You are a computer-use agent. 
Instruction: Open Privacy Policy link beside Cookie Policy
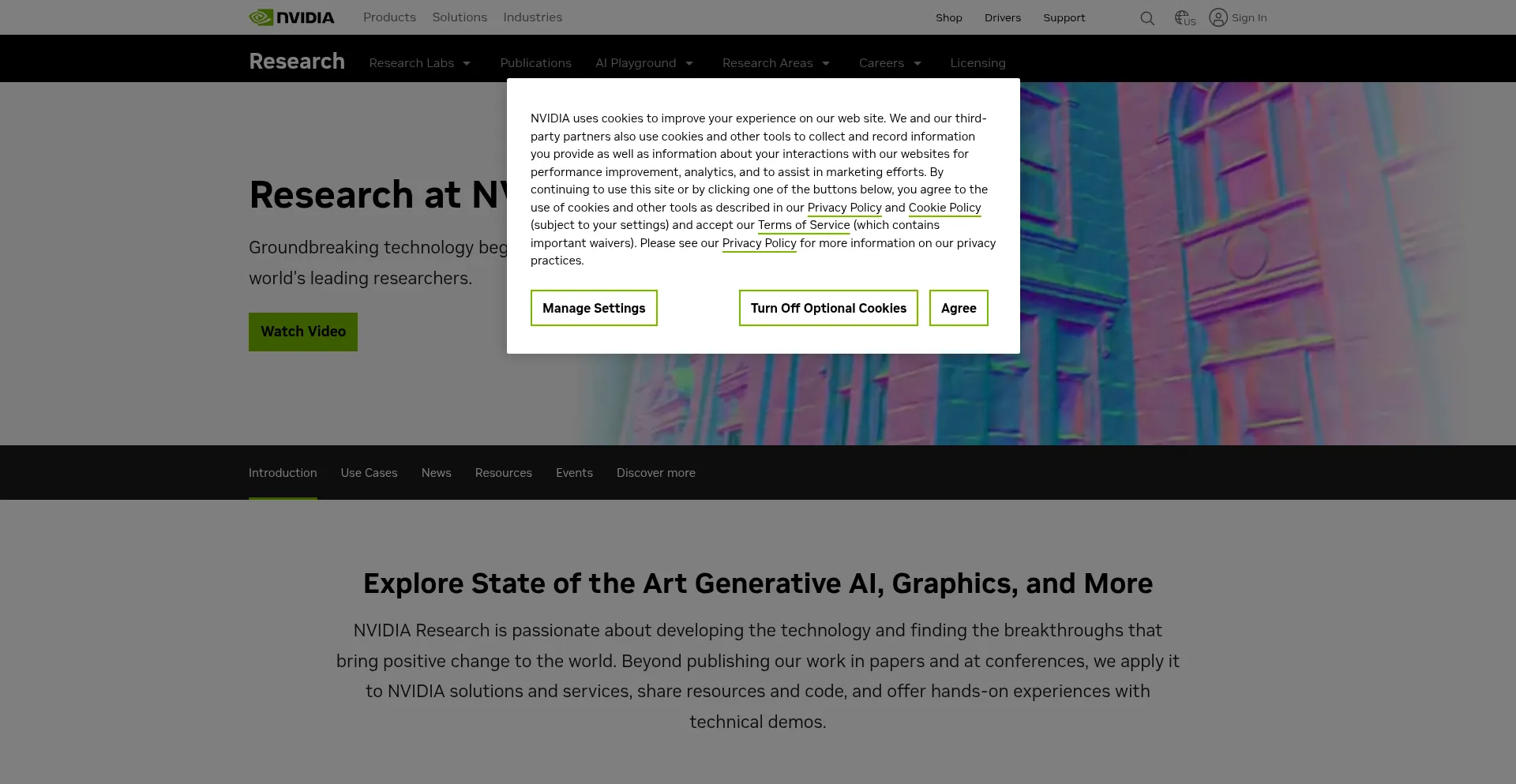(844, 208)
